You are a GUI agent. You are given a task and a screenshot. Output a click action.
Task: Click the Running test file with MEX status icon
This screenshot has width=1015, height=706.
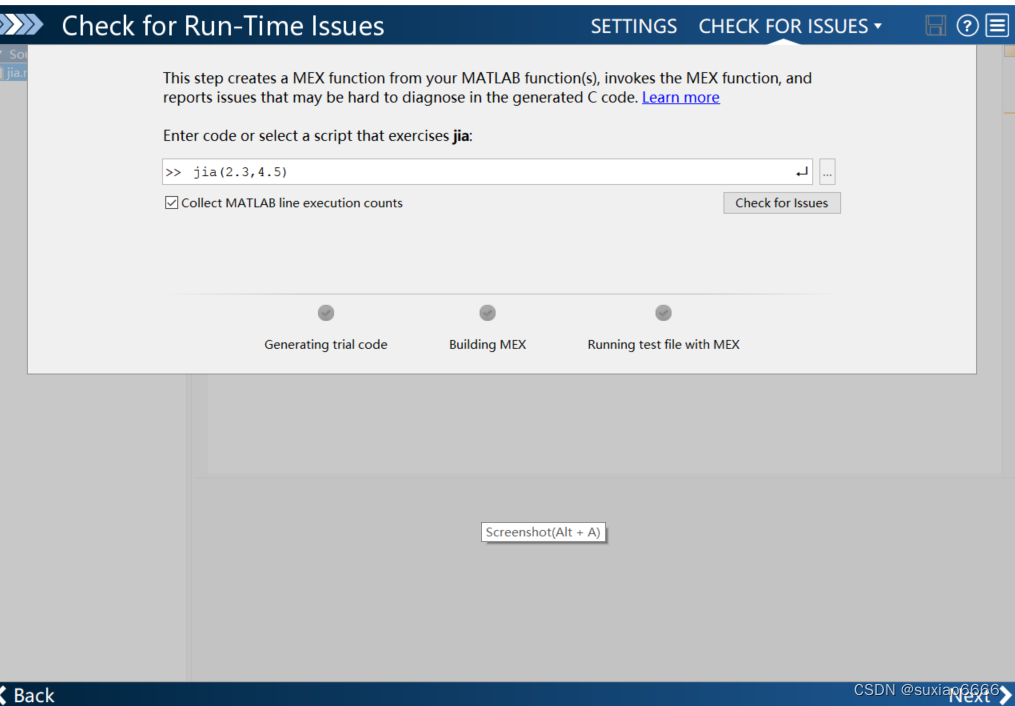click(x=664, y=313)
